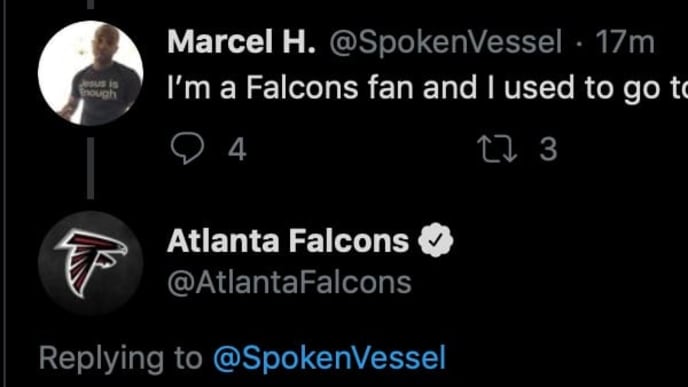Open the Atlanta Falcons logo avatar

[x=90, y=263]
